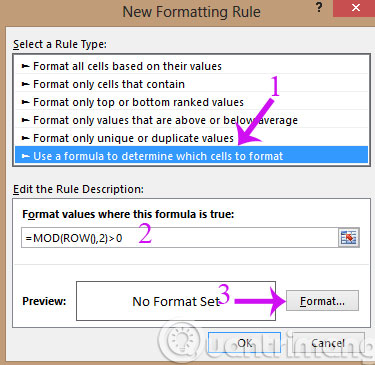Open help with the question mark icon
This screenshot has width=375, height=365.
(x=319, y=7)
